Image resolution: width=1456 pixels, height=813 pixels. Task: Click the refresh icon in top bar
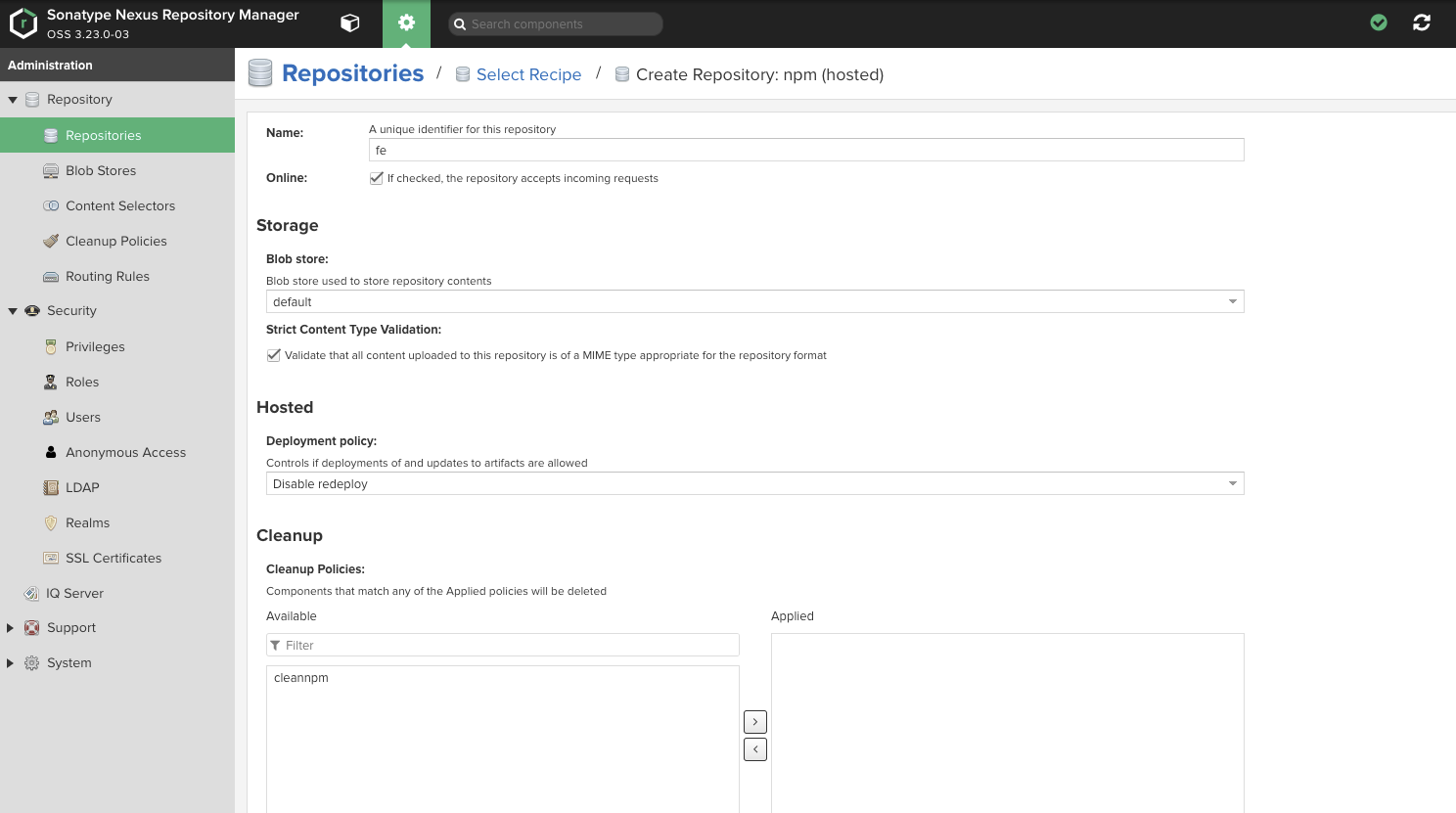tap(1422, 23)
